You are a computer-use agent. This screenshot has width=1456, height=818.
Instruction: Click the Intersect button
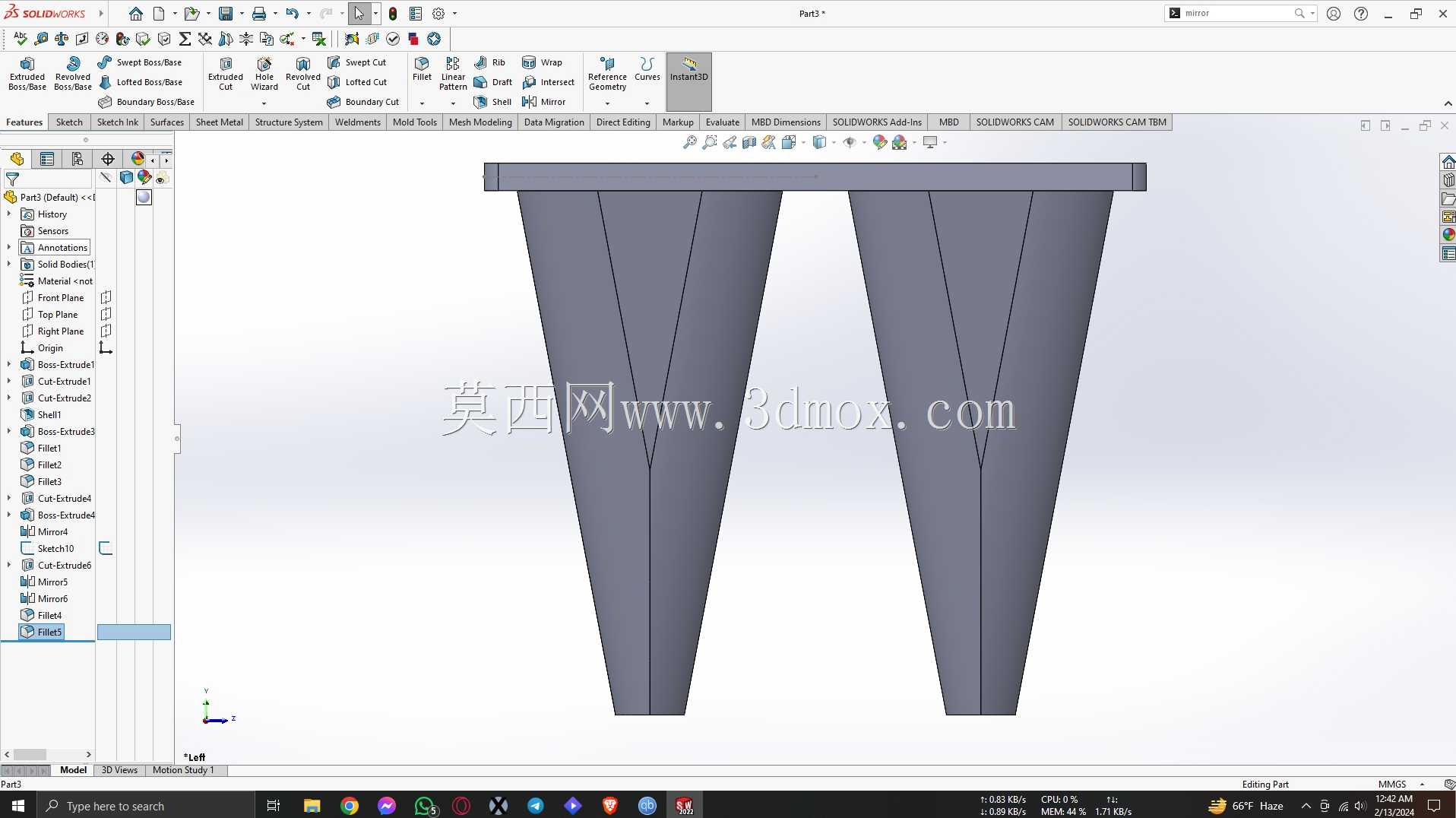pyautogui.click(x=548, y=82)
